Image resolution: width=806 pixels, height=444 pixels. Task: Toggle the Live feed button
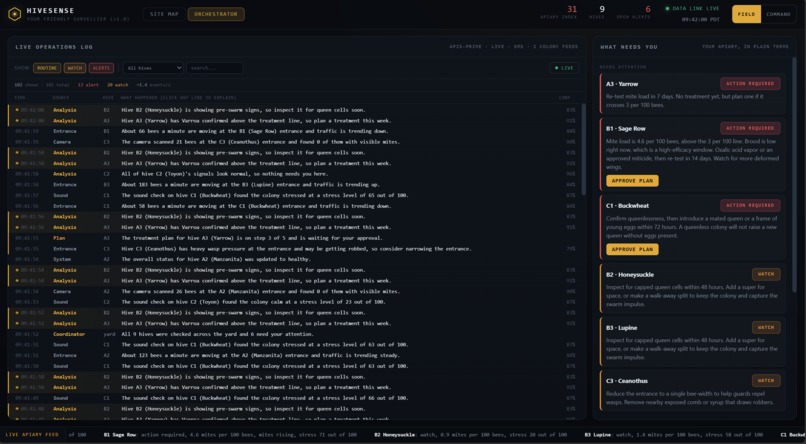point(564,68)
